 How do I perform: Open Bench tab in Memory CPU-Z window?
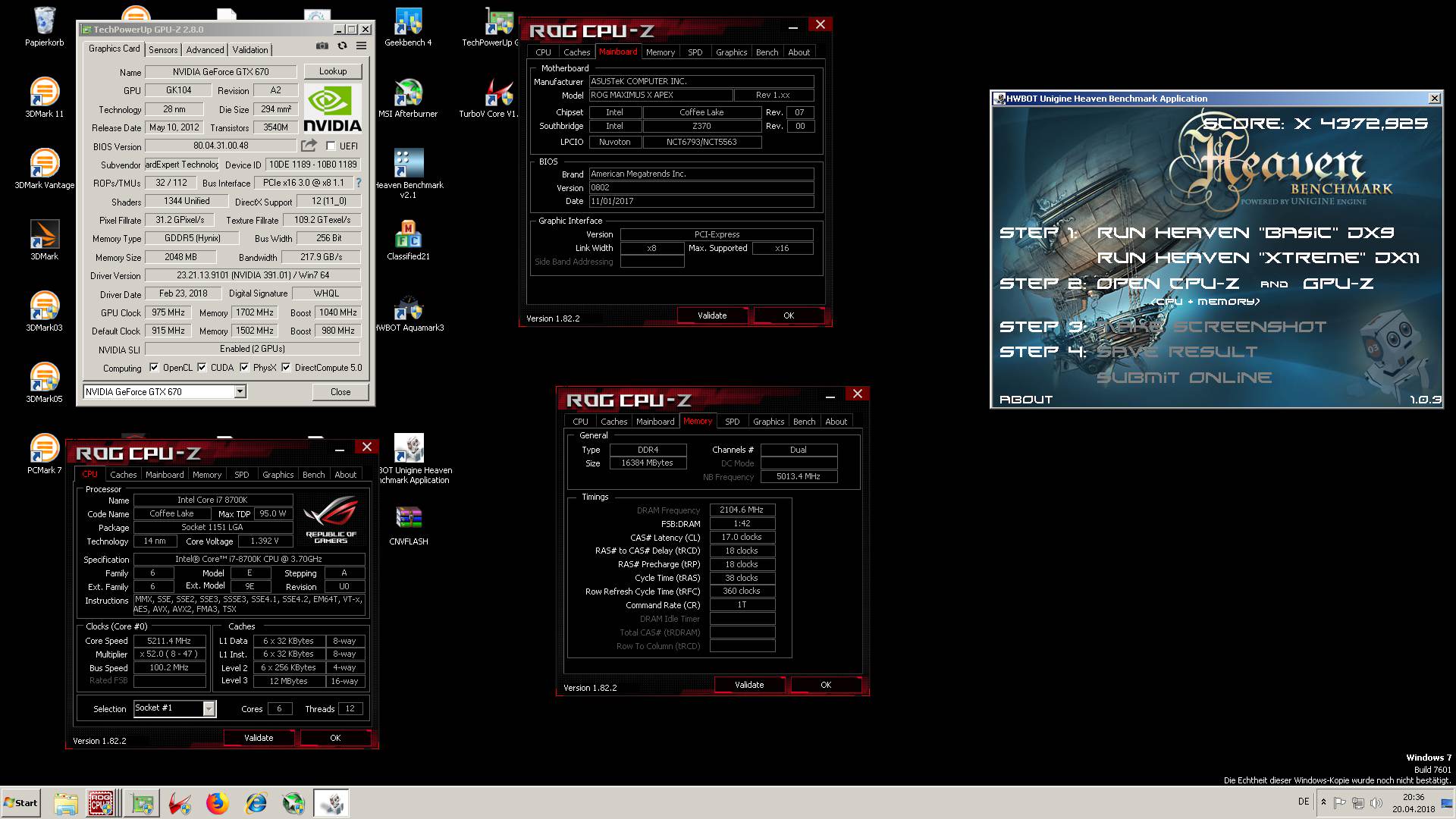pyautogui.click(x=804, y=422)
